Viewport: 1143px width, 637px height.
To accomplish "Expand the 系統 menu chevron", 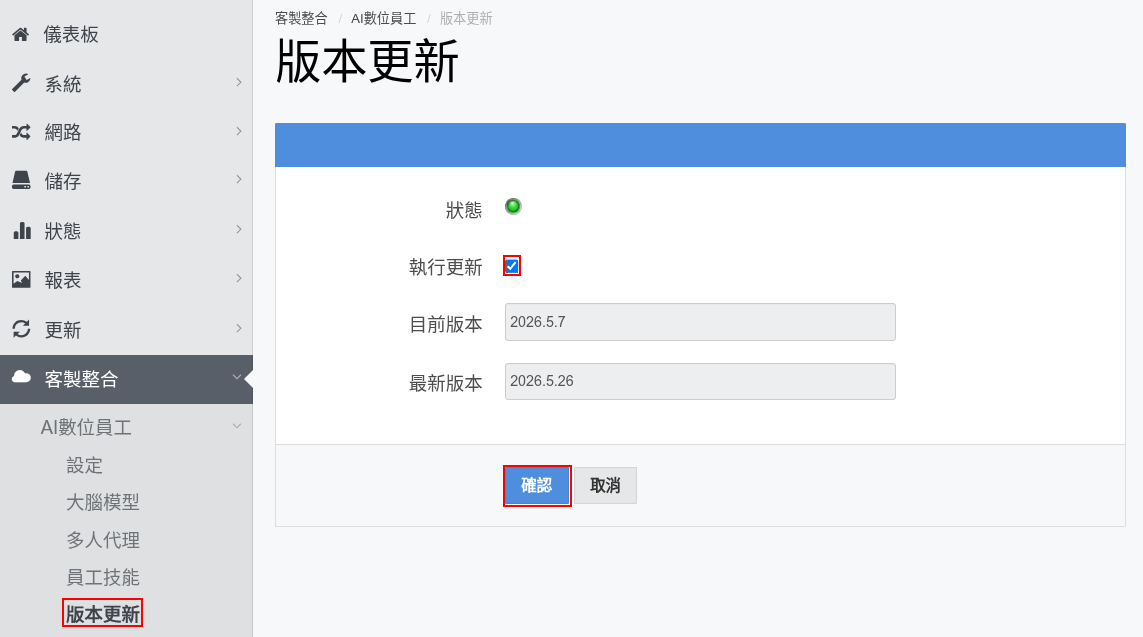I will coord(238,82).
